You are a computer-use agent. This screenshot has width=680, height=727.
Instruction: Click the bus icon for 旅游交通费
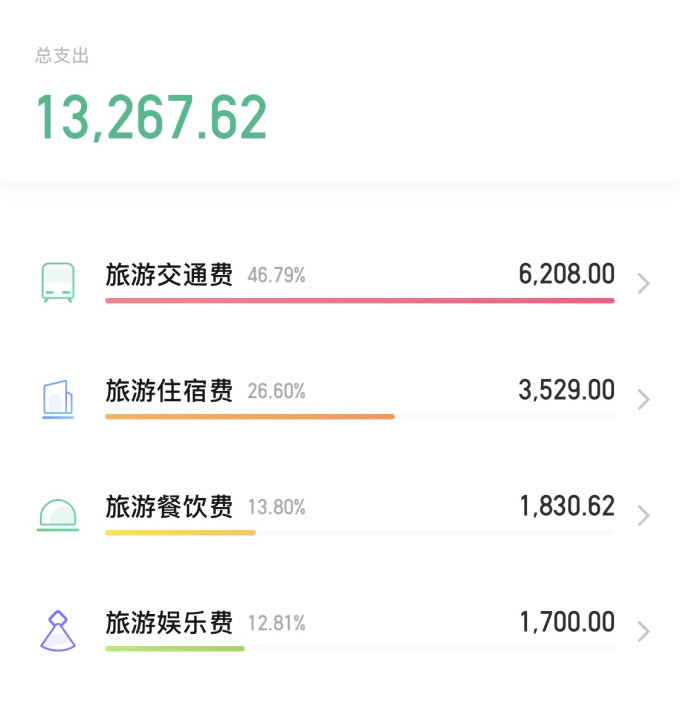(57, 283)
